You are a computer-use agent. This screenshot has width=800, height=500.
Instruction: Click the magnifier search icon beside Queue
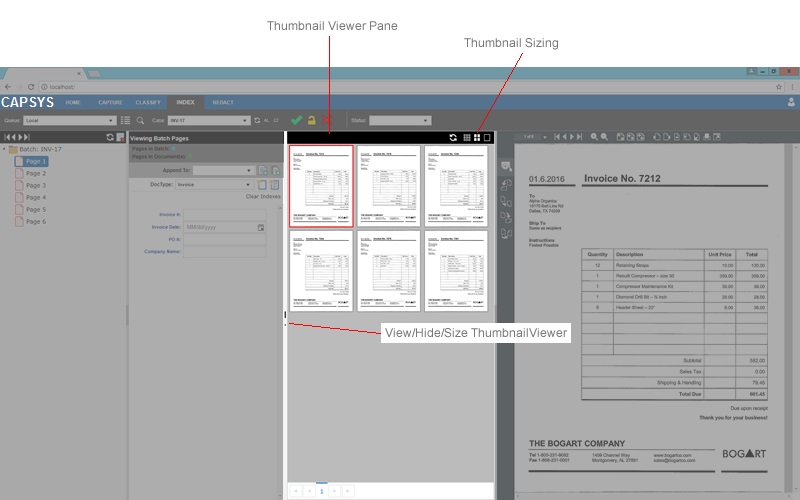pyautogui.click(x=141, y=121)
